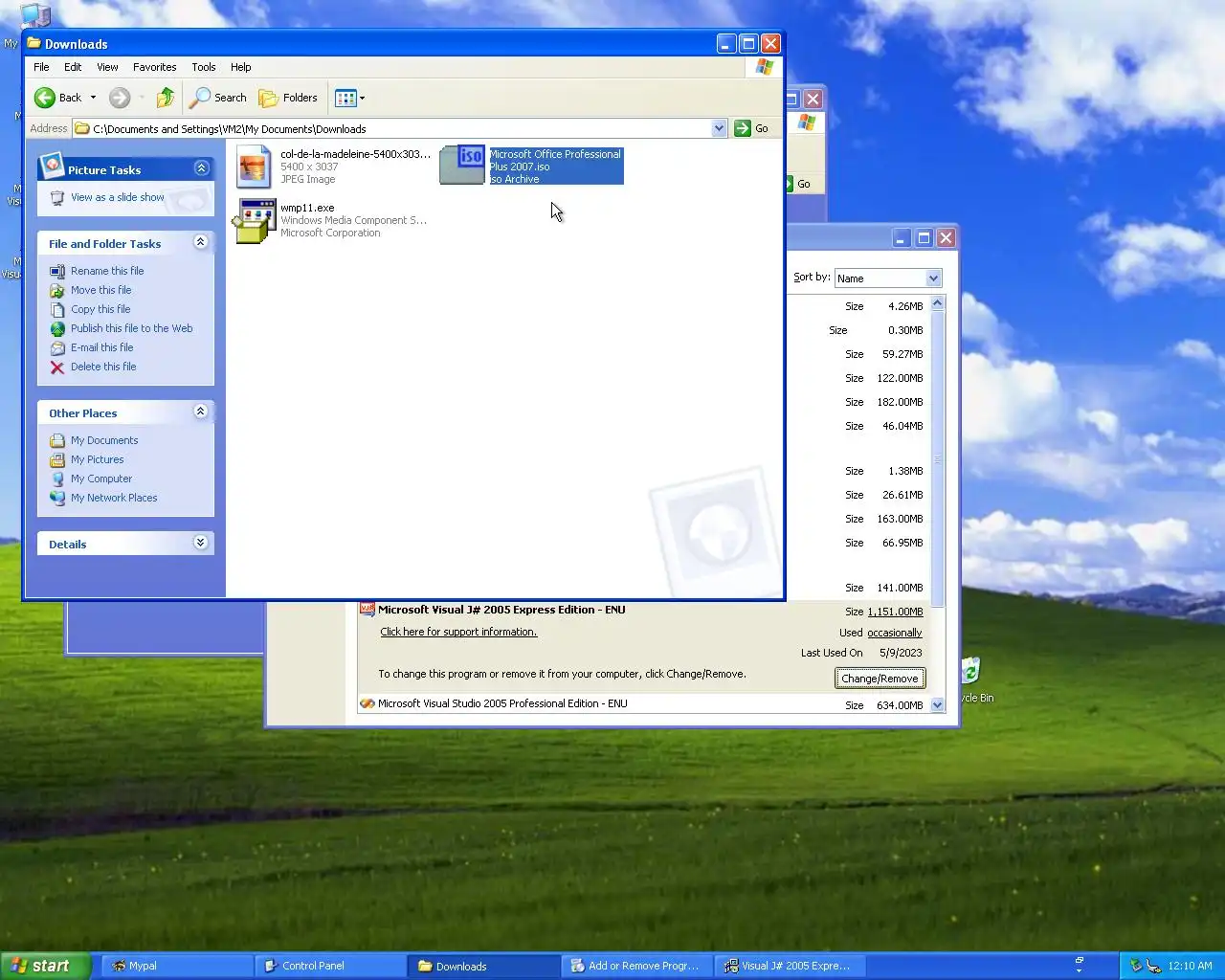Toggle the Folders pane button
Screen dimensions: 1225x980
(x=288, y=98)
